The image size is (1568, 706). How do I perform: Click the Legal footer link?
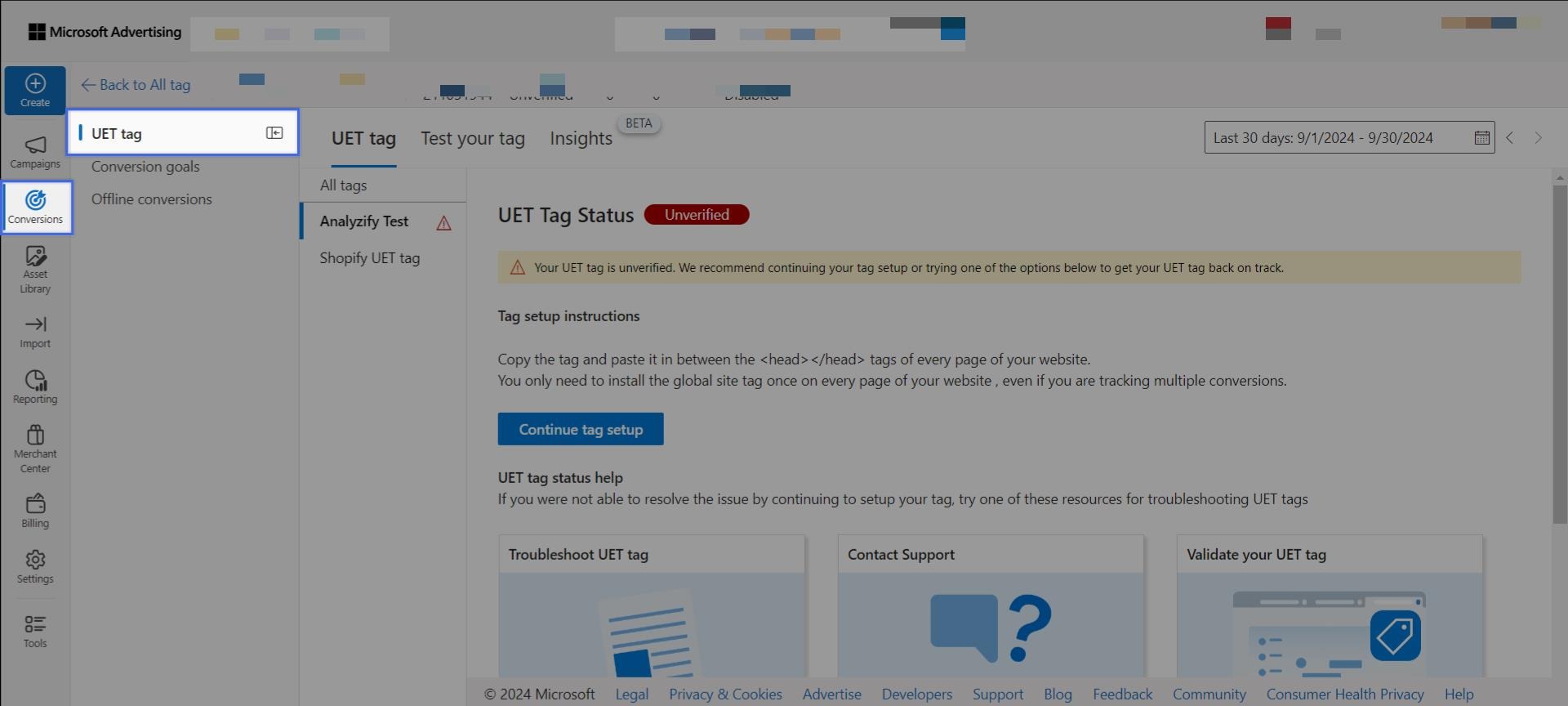click(631, 695)
